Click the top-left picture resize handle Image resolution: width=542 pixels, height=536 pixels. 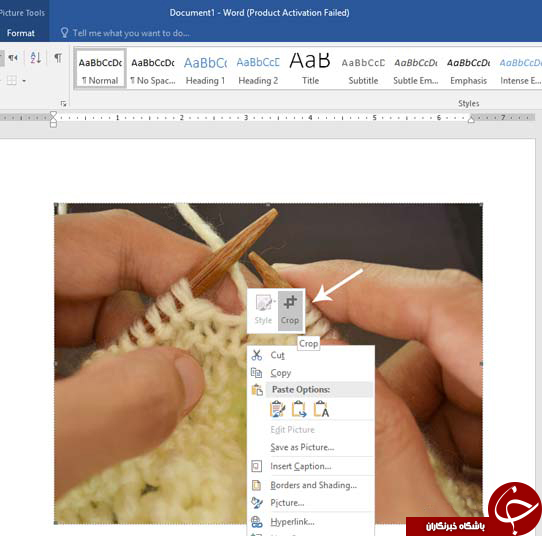click(x=55, y=205)
